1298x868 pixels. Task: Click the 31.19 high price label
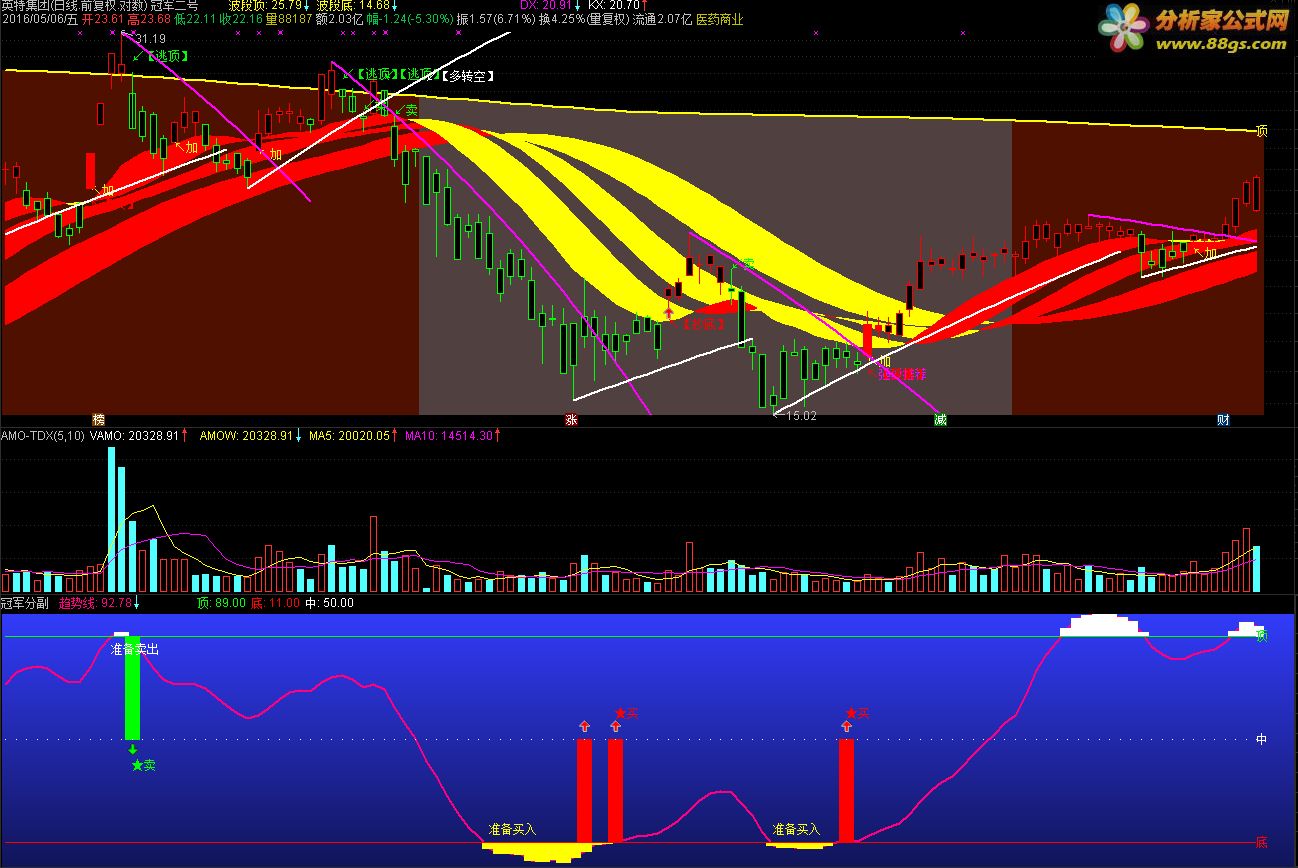coord(151,39)
